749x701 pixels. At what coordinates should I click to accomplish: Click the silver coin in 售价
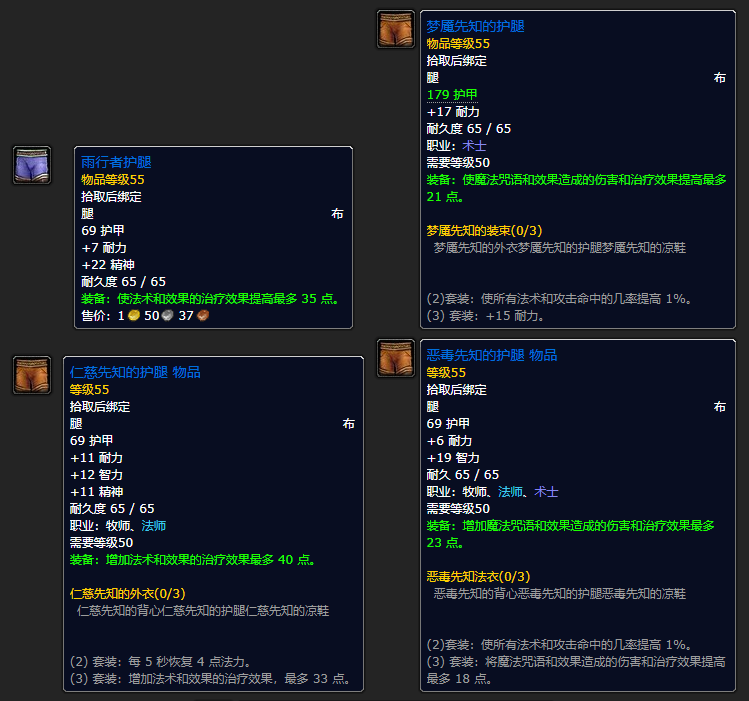(x=168, y=316)
